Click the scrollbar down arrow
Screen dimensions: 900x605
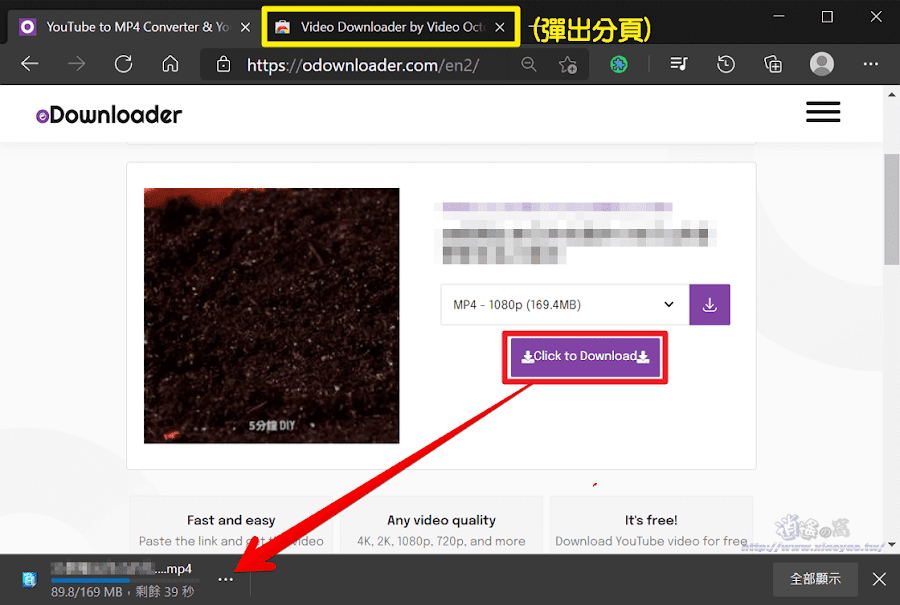[891, 544]
